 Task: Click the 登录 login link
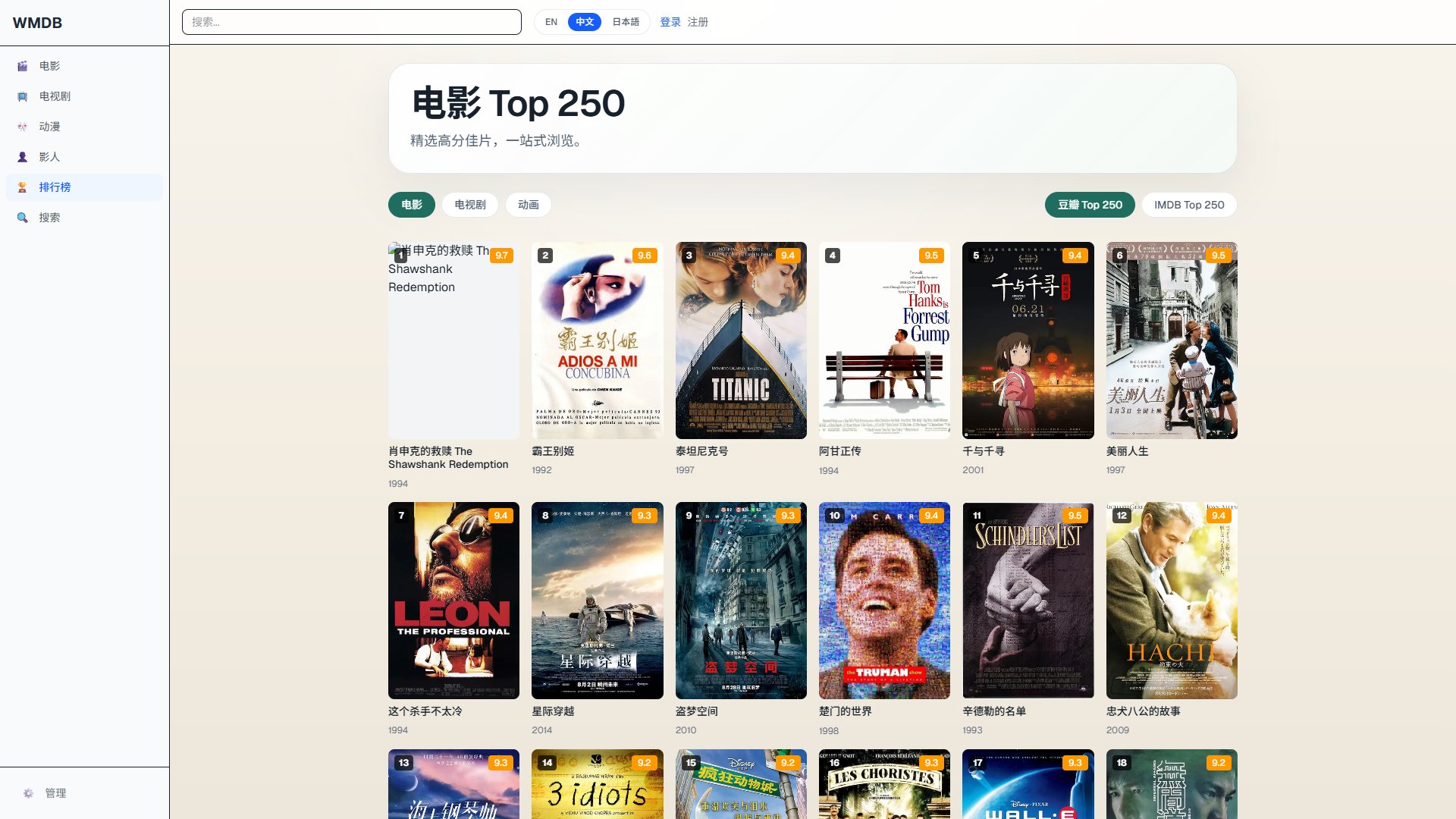670,22
